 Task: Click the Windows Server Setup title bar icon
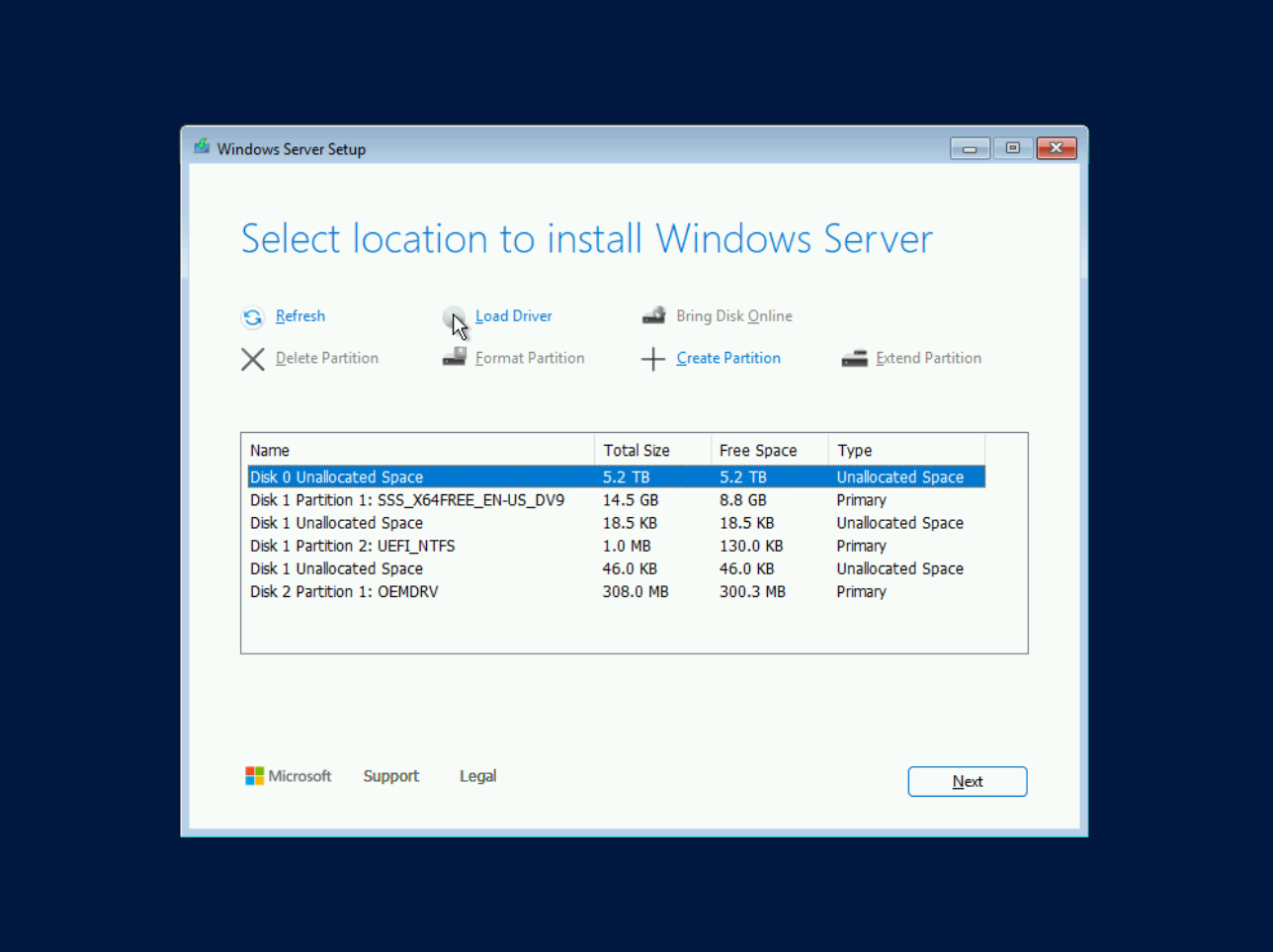coord(202,146)
